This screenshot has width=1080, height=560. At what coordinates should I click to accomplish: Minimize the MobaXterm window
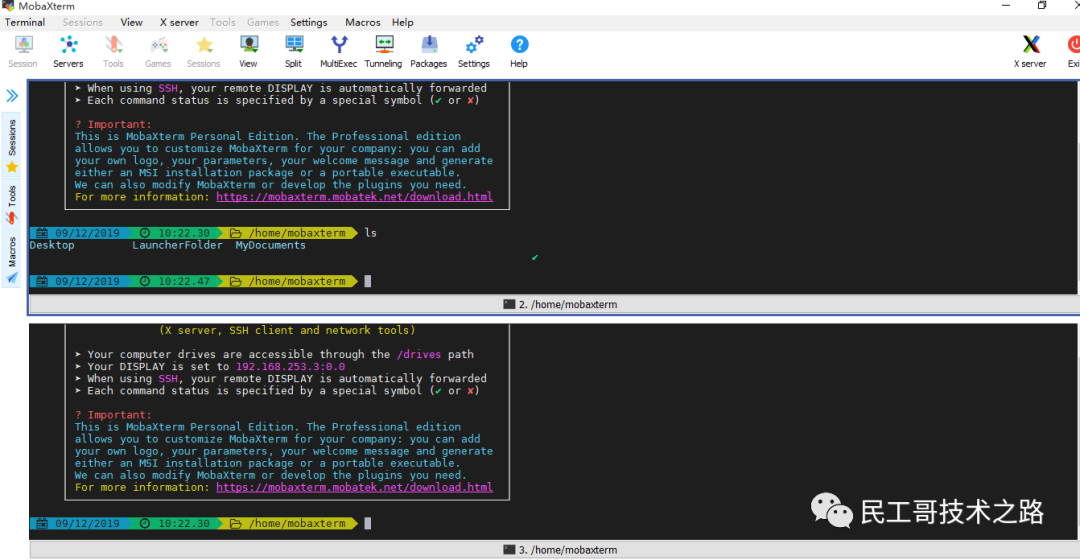click(1006, 6)
